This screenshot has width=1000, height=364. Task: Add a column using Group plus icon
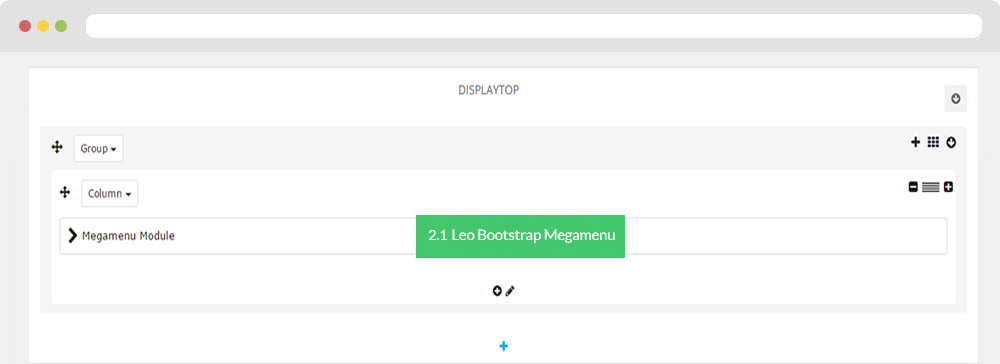[915, 142]
